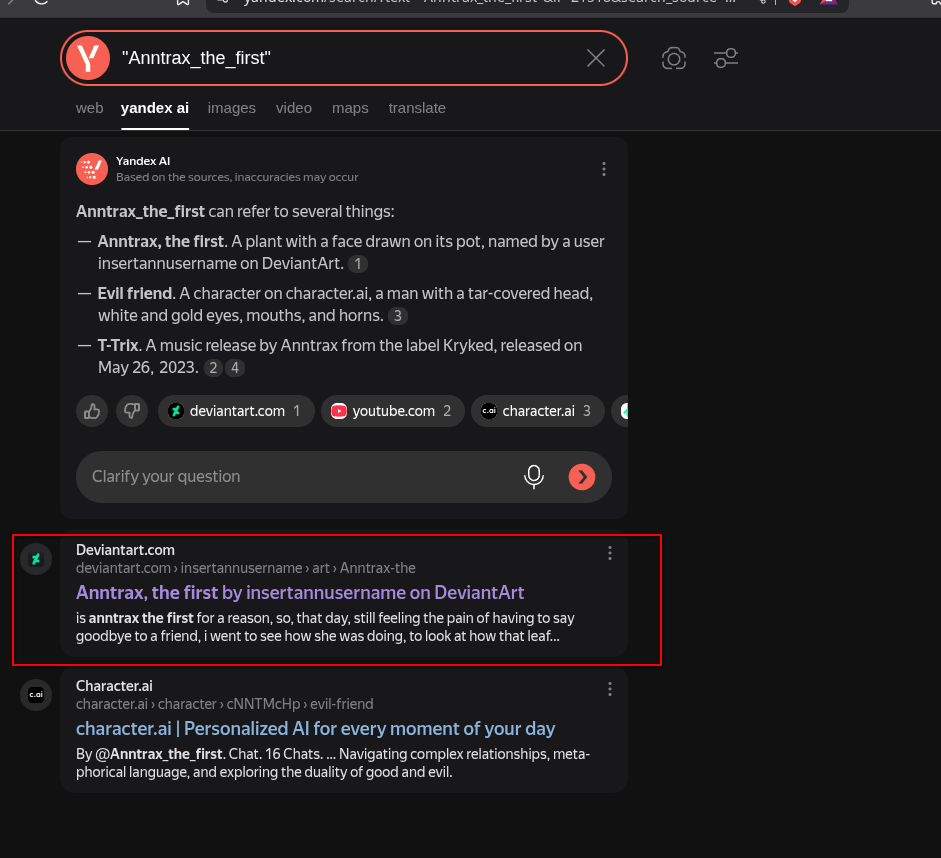Image resolution: width=941 pixels, height=858 pixels.
Task: Open Yandex AI answer options menu
Action: pyautogui.click(x=604, y=169)
